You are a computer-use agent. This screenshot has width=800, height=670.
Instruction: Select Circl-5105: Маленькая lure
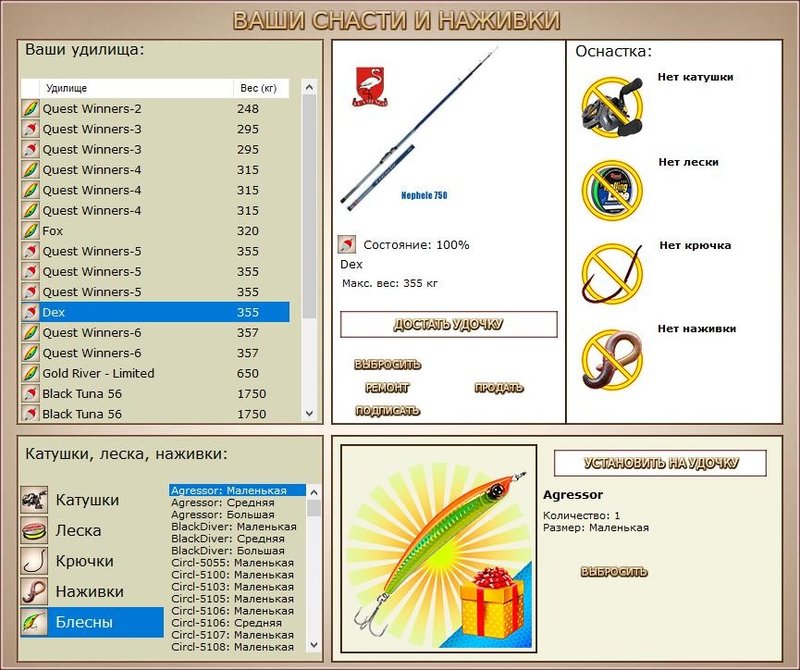click(x=238, y=599)
